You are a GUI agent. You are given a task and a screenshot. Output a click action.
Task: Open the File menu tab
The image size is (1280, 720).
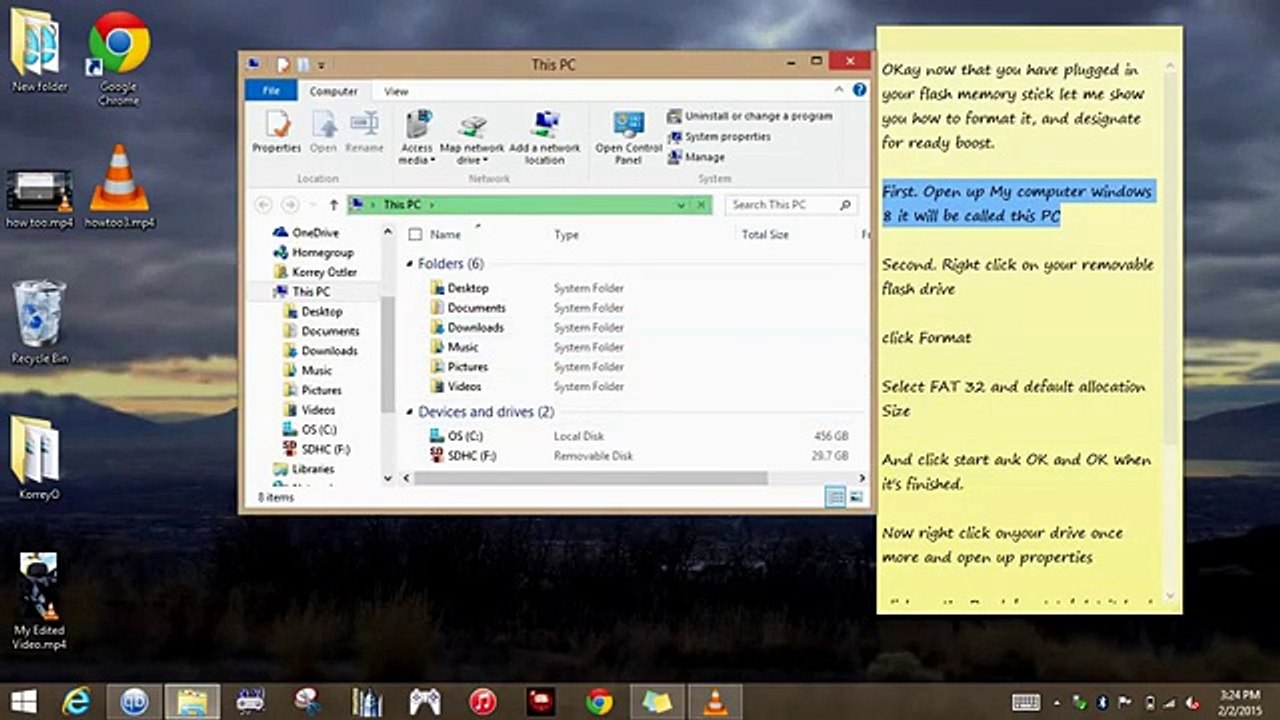[271, 91]
